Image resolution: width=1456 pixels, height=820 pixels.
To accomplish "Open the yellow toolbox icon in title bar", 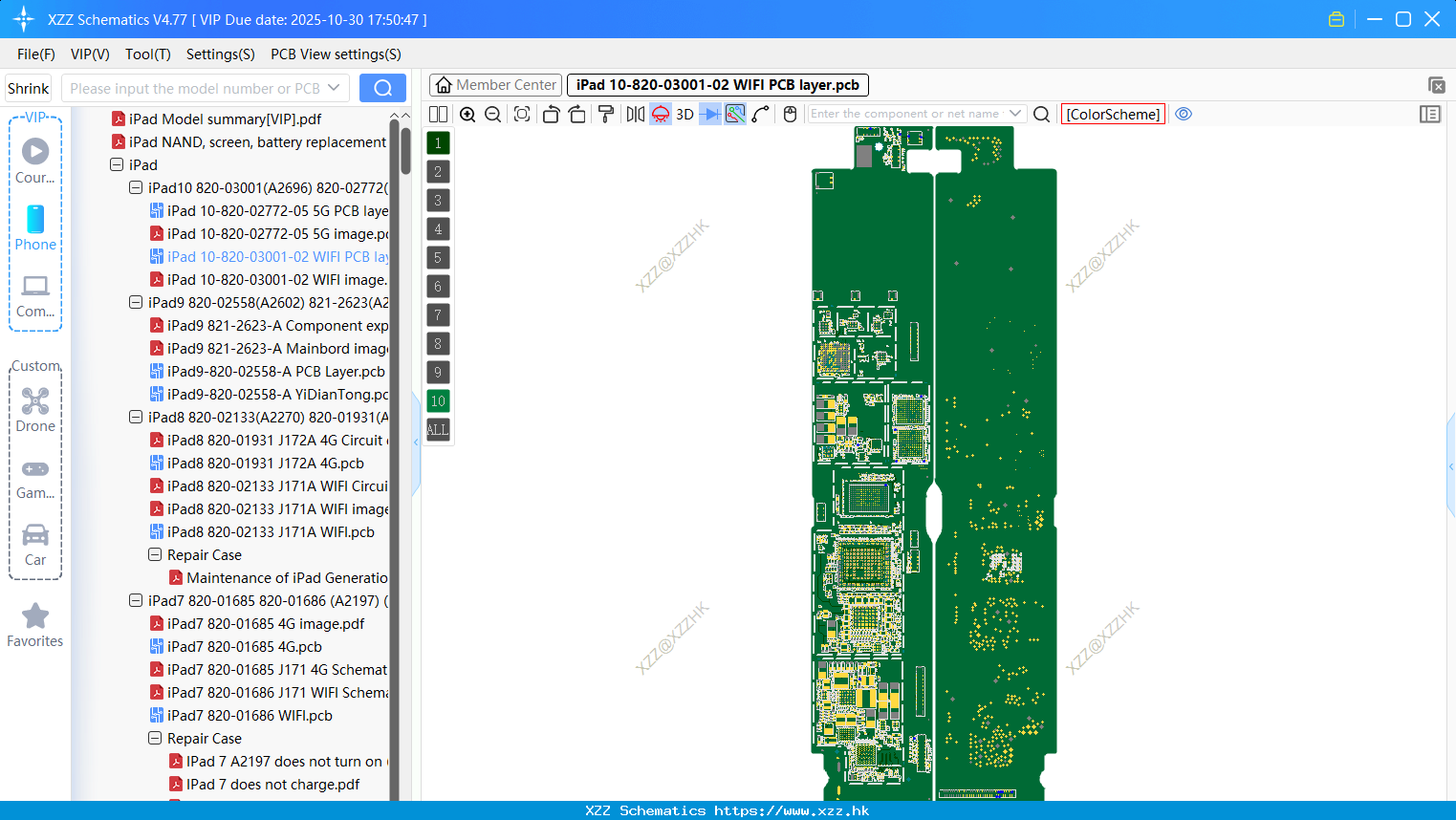I will (x=1336, y=19).
